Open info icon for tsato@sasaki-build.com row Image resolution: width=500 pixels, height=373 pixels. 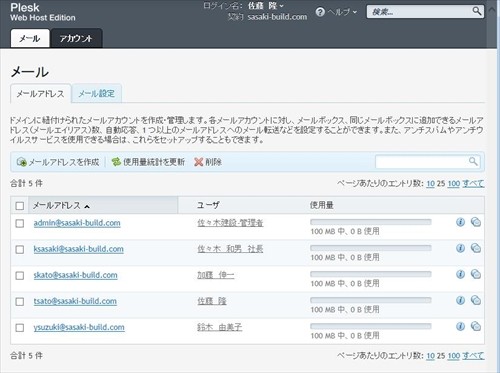point(460,300)
